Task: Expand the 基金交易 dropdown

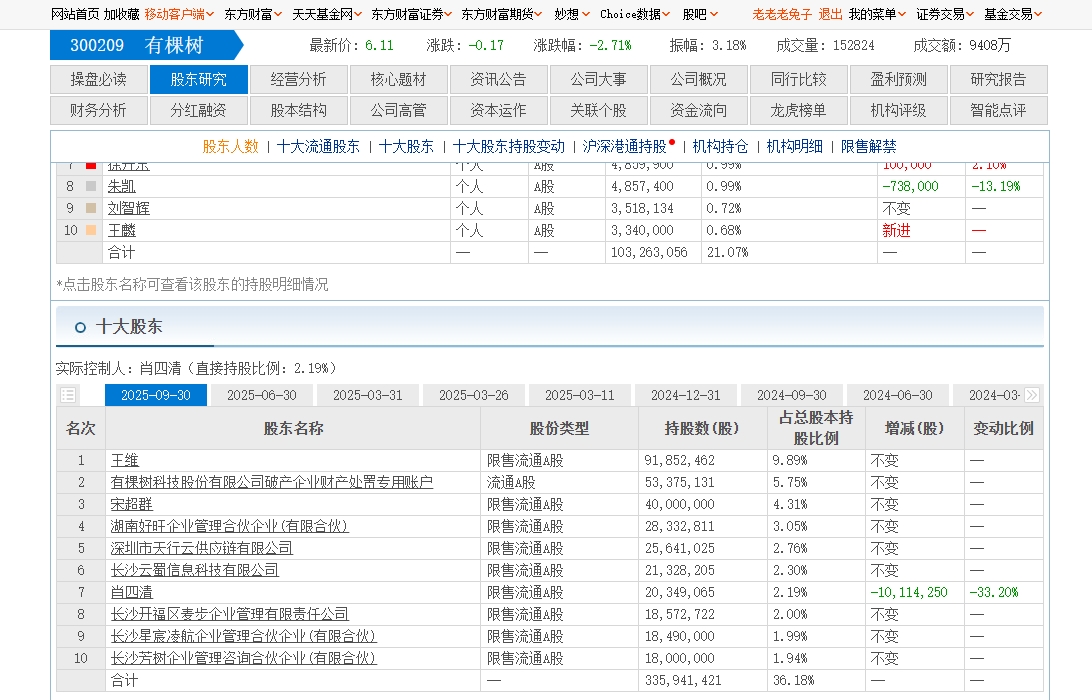Action: coord(1013,14)
